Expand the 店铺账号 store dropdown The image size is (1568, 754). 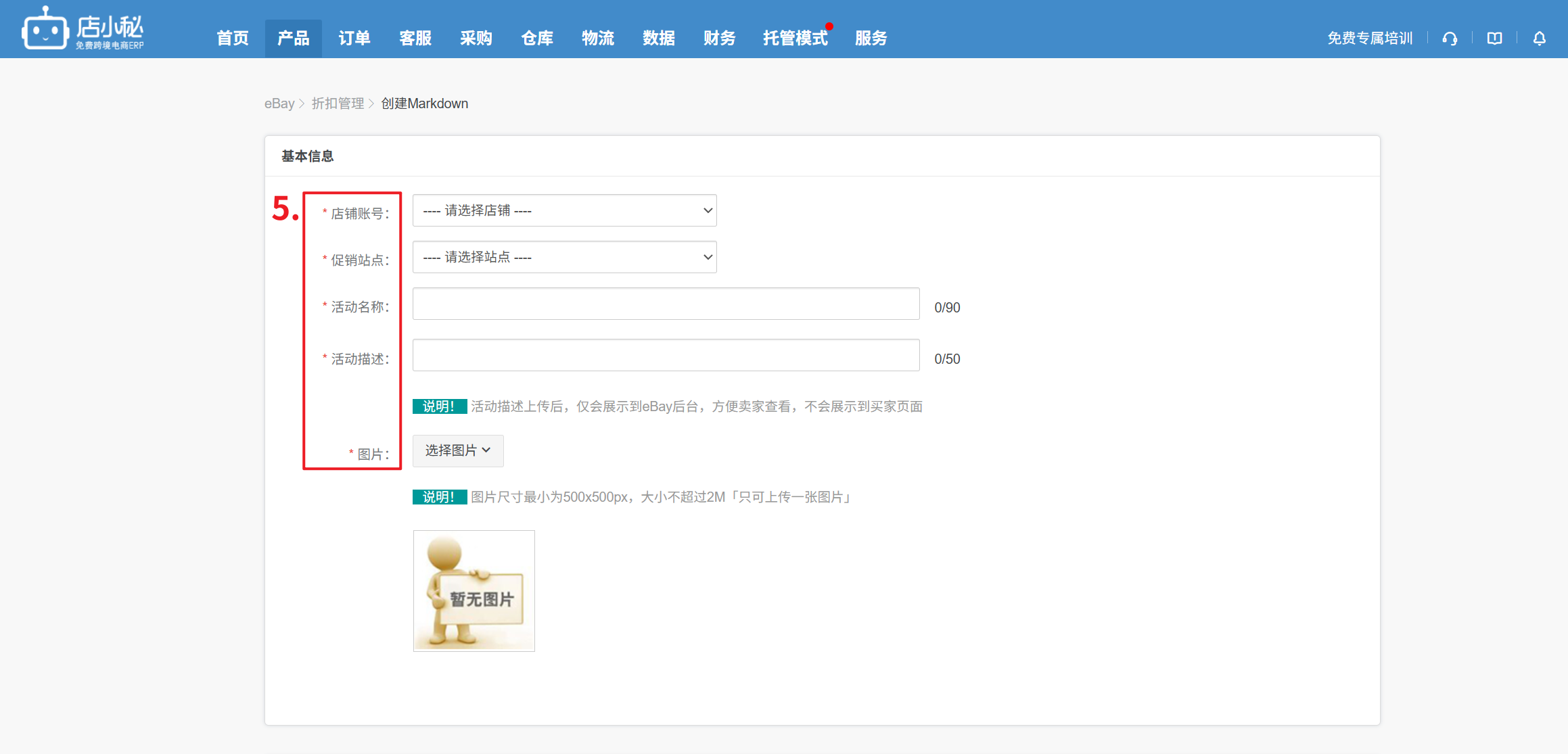click(x=564, y=210)
